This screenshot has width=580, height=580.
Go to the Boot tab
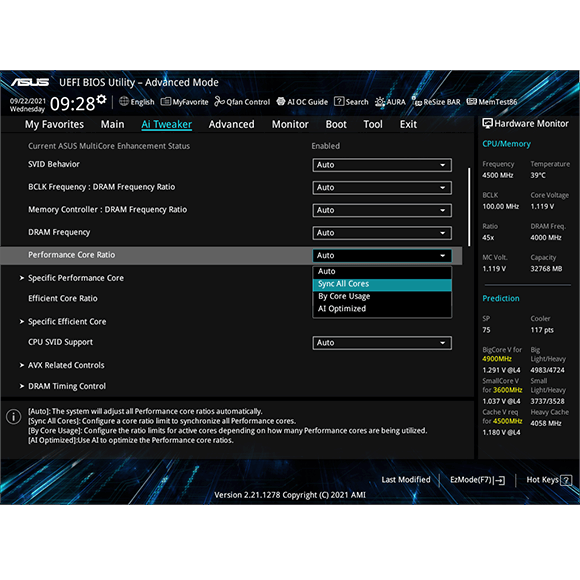click(336, 124)
